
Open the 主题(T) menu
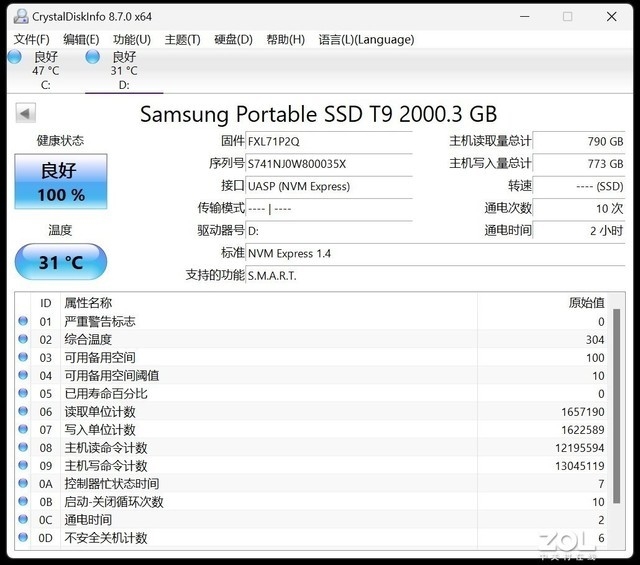[x=182, y=39]
